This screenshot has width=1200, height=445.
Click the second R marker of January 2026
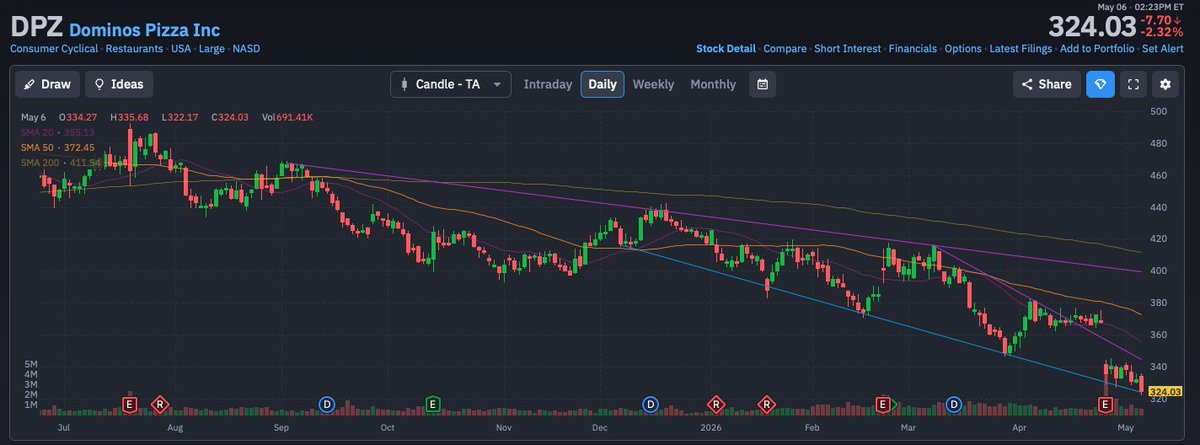767,405
